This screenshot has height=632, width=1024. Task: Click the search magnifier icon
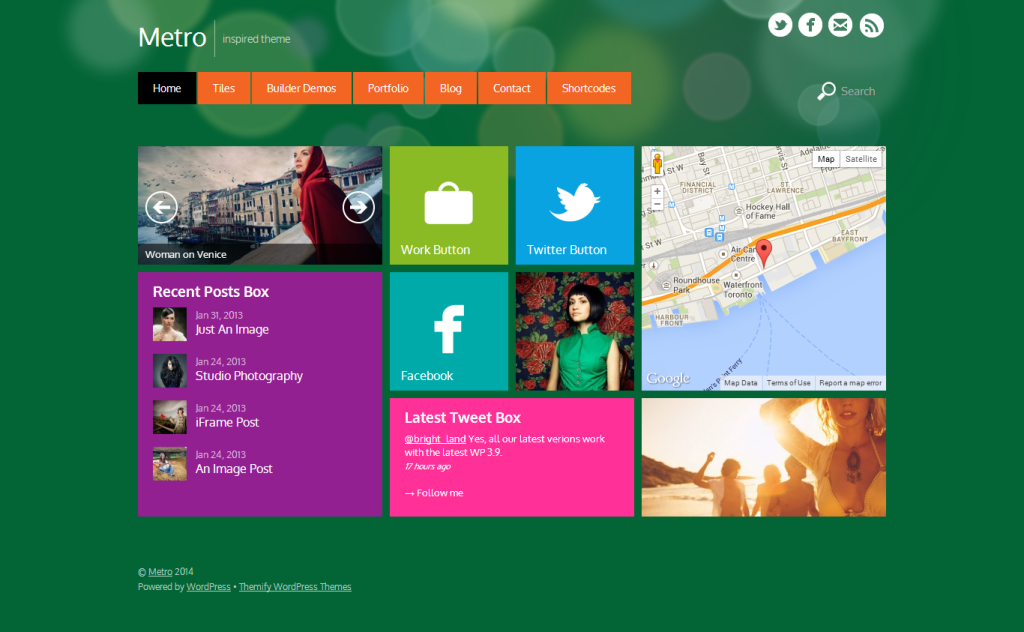[x=826, y=91]
